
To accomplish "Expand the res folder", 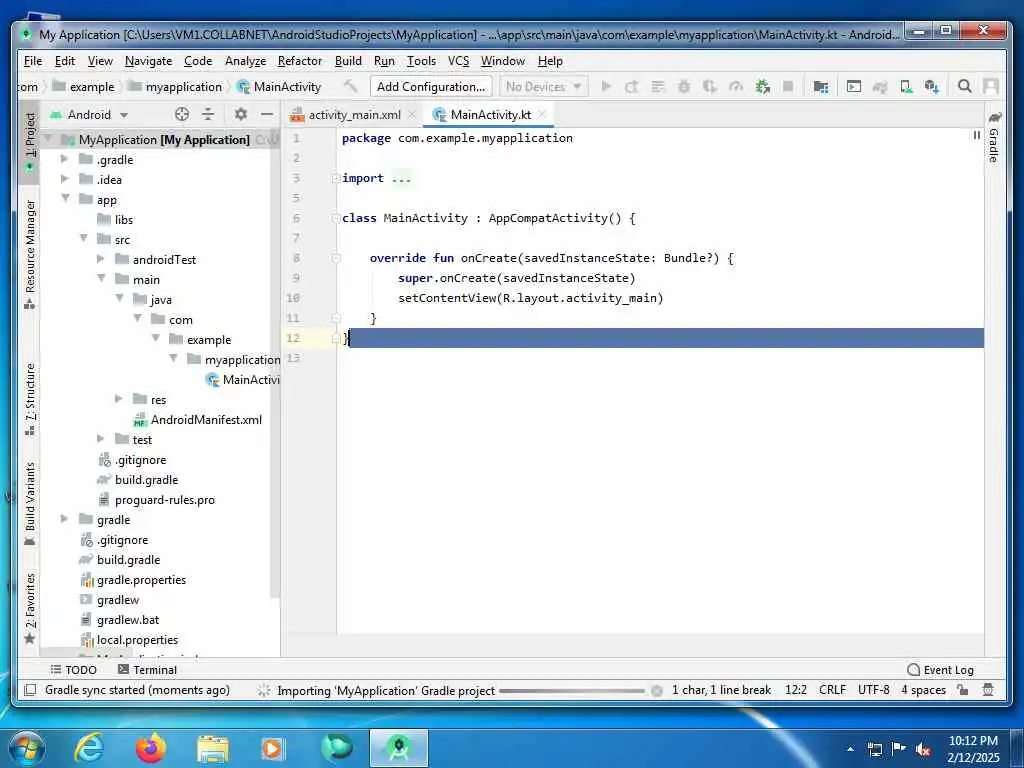I will (119, 399).
